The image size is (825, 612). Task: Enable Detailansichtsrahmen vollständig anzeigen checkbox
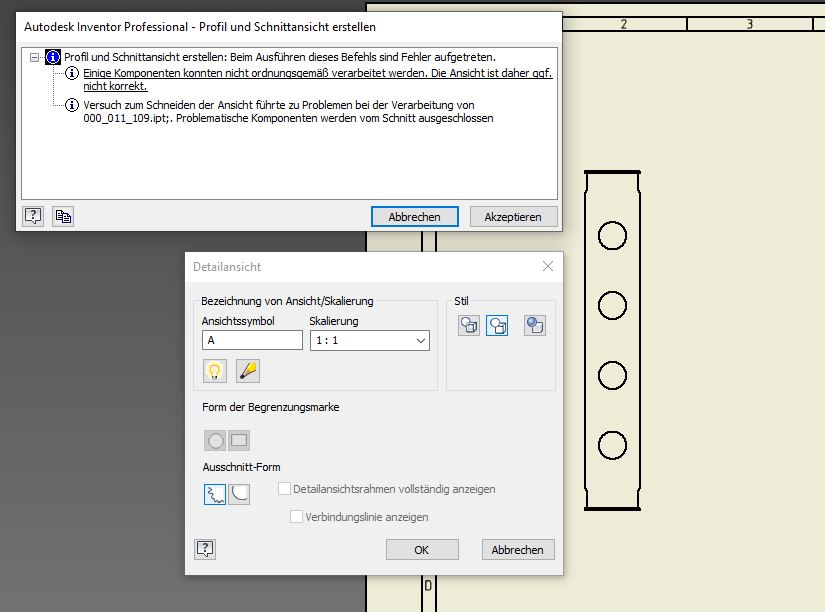pyautogui.click(x=284, y=489)
